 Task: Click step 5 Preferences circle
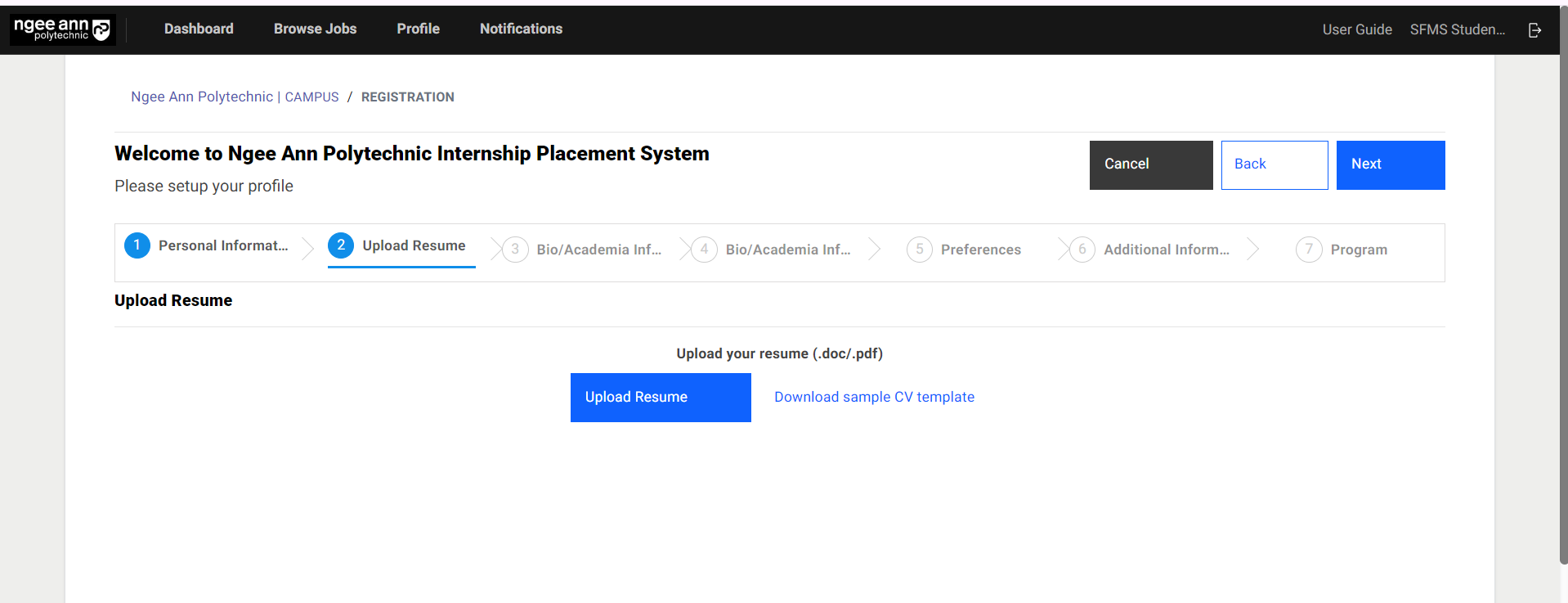(x=919, y=250)
